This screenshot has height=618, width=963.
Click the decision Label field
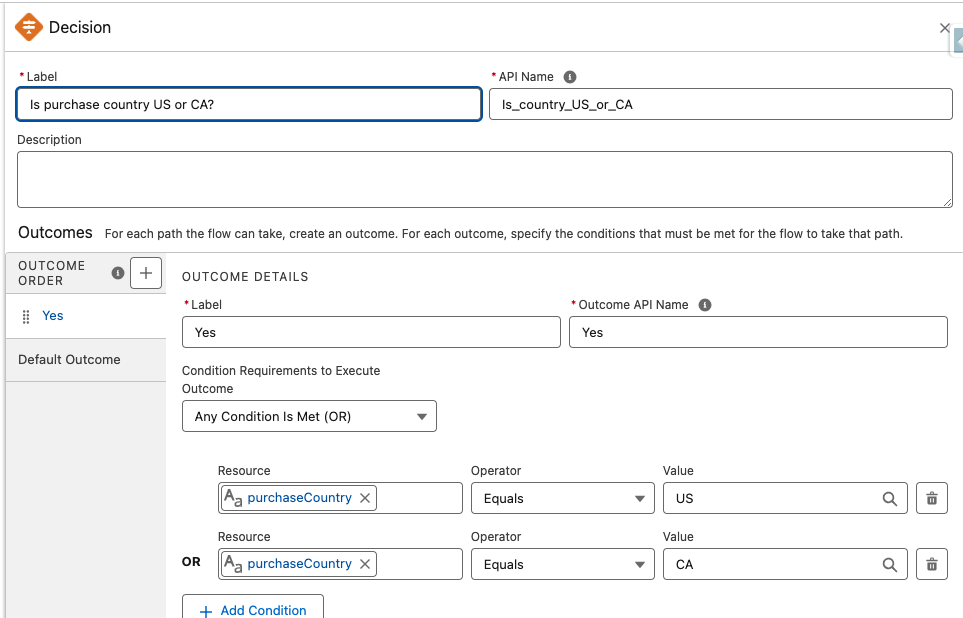click(249, 104)
